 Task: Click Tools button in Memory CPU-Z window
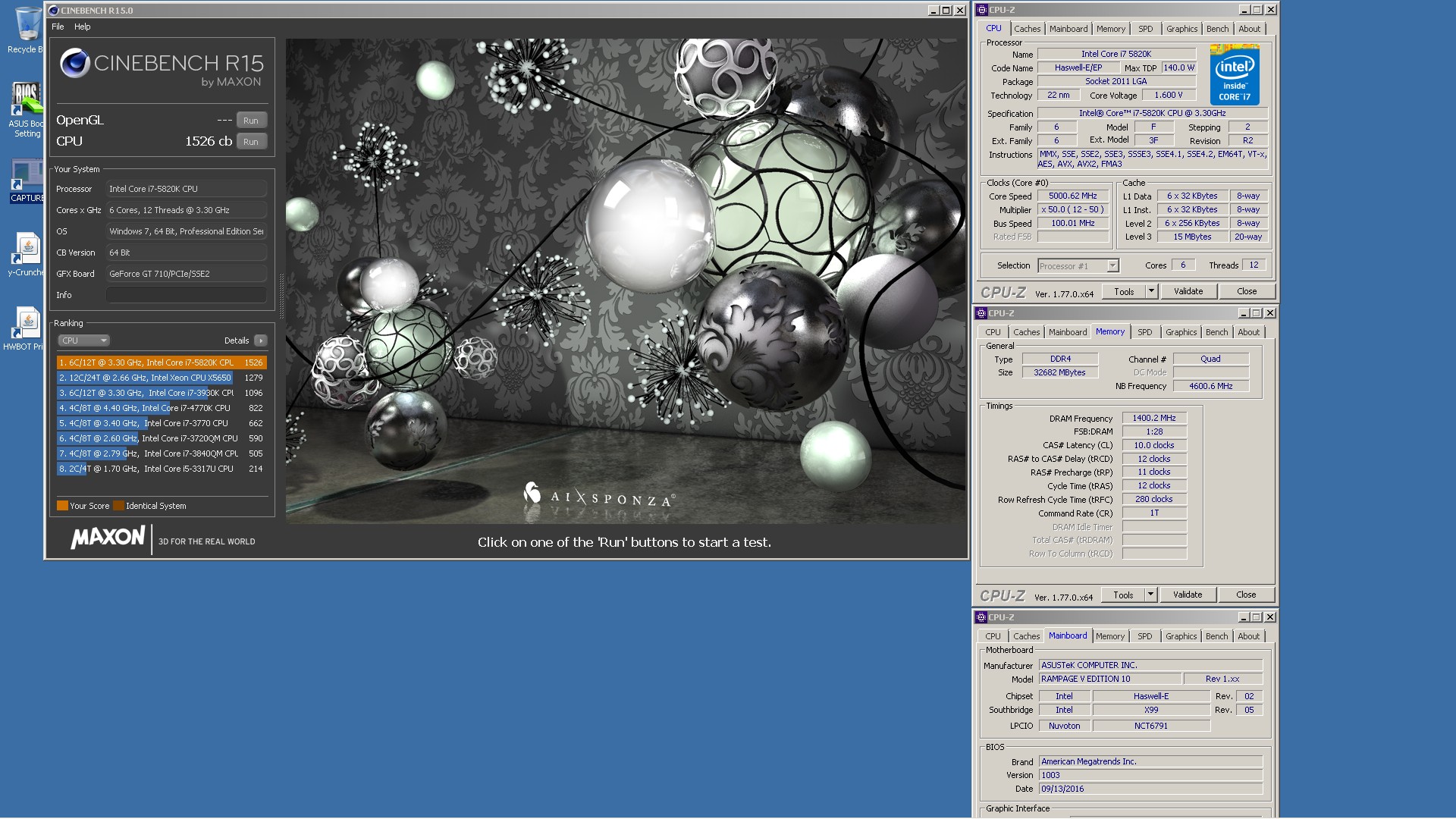[1123, 595]
